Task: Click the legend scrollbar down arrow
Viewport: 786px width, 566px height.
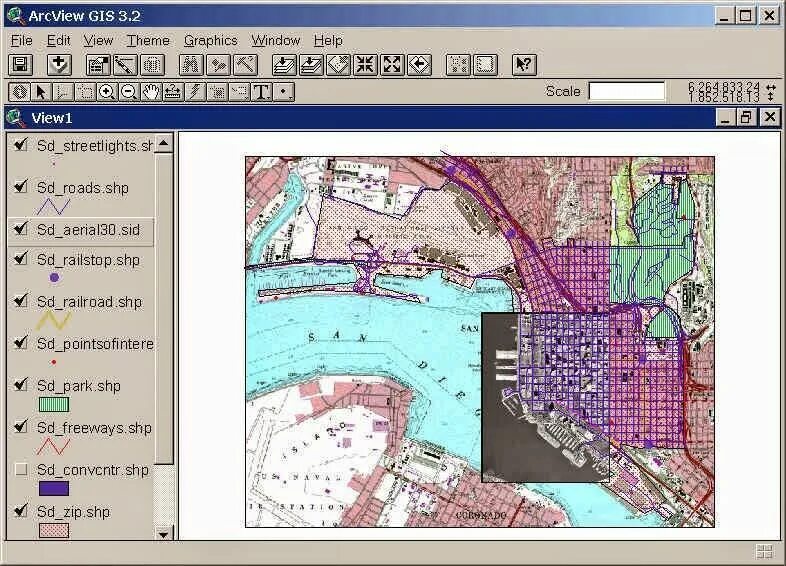Action: coord(163,534)
